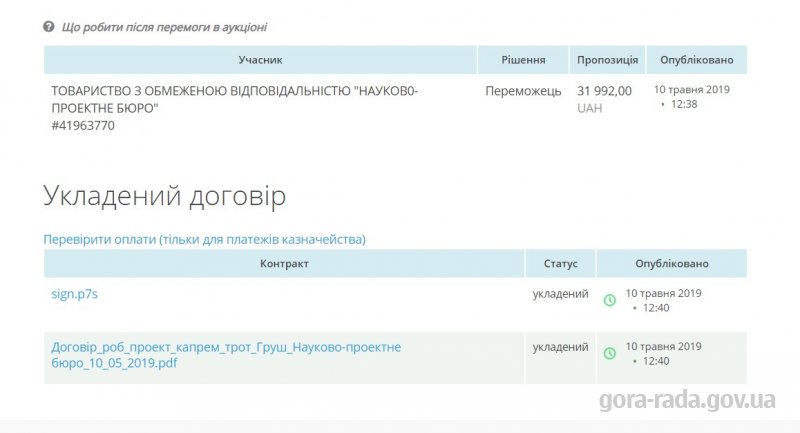Click the 12:40 date in Договір pdf row
800x433 pixels.
coord(663,353)
